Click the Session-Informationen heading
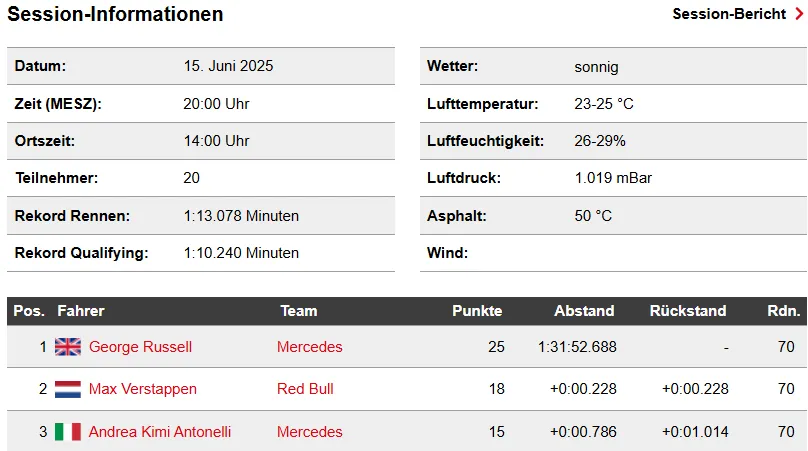Screen dimensions: 808x451 pyautogui.click(x=115, y=14)
